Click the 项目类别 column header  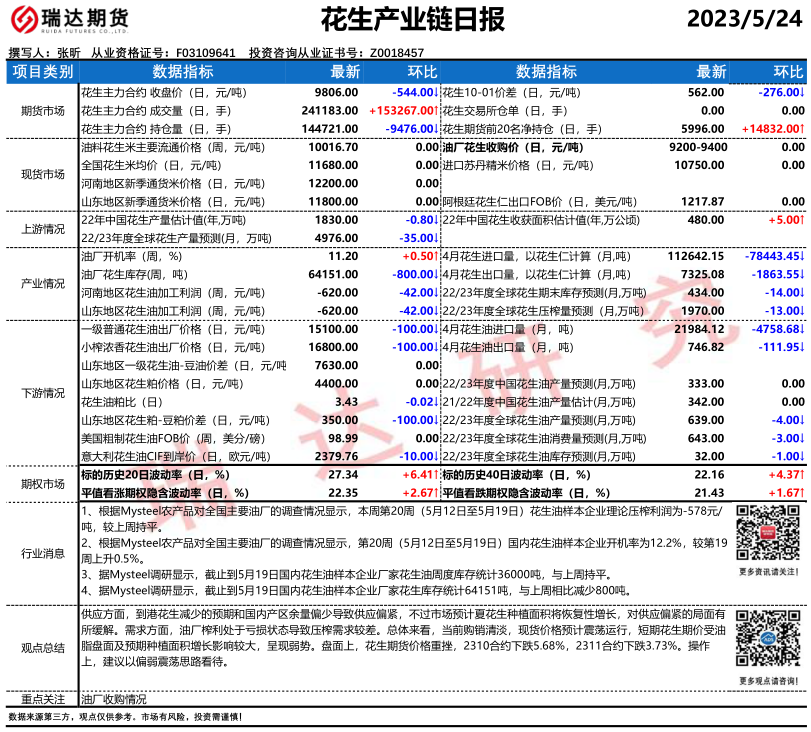click(x=42, y=72)
